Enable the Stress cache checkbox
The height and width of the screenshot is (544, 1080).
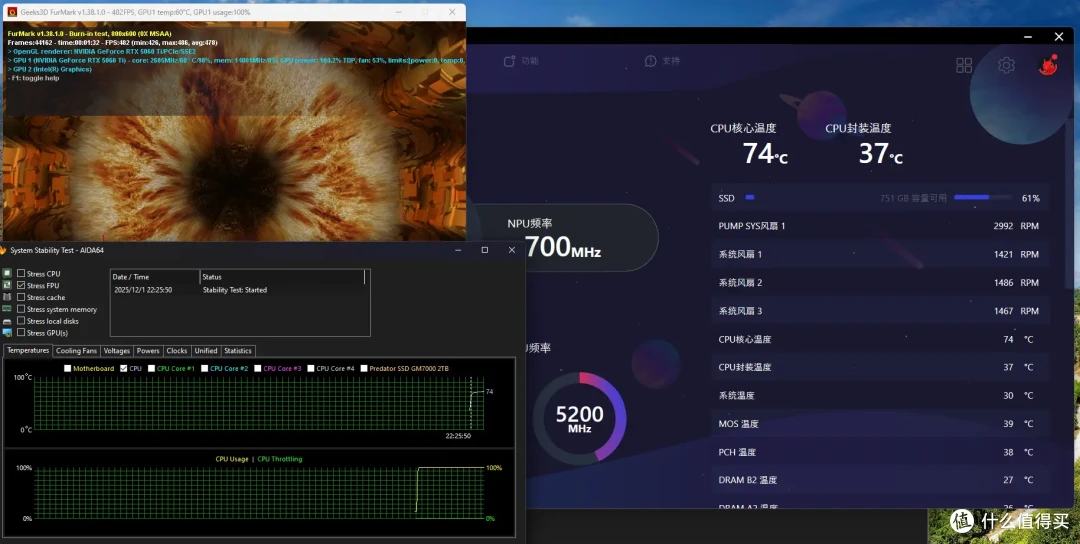21,297
